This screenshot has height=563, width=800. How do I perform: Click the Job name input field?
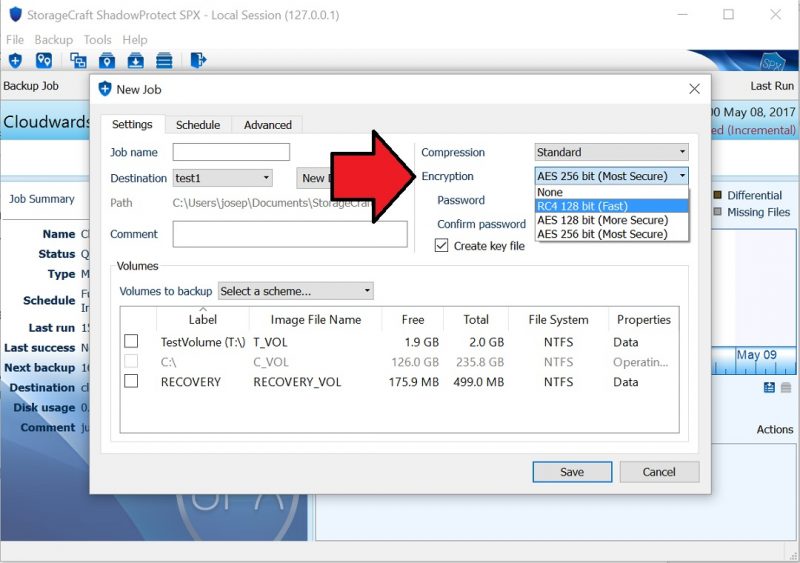pyautogui.click(x=231, y=152)
